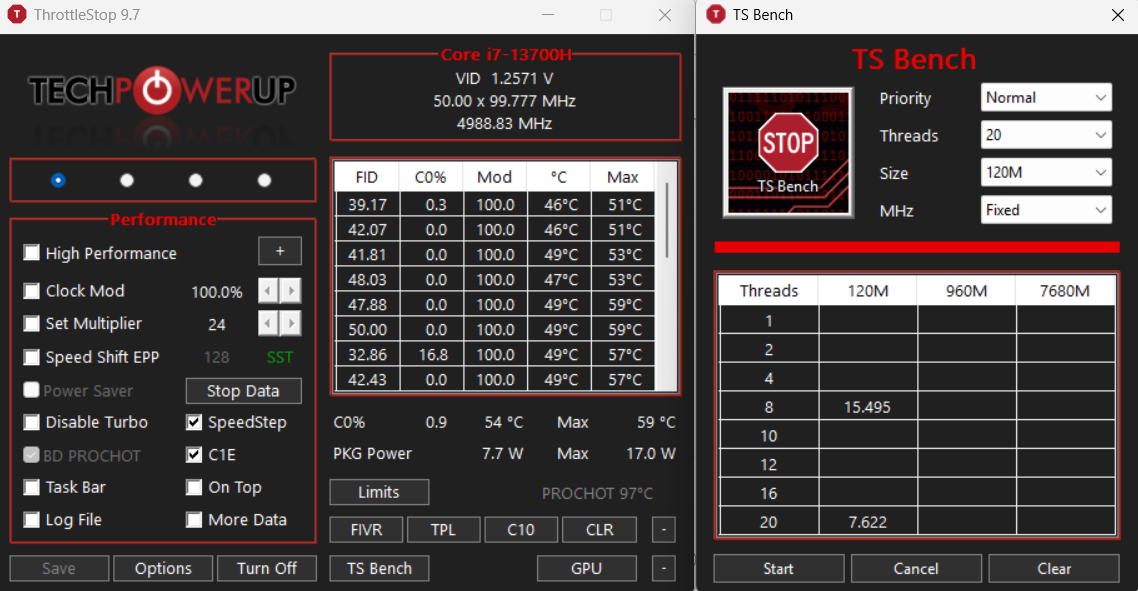Select the second profile radio button
This screenshot has width=1138, height=591.
point(127,180)
